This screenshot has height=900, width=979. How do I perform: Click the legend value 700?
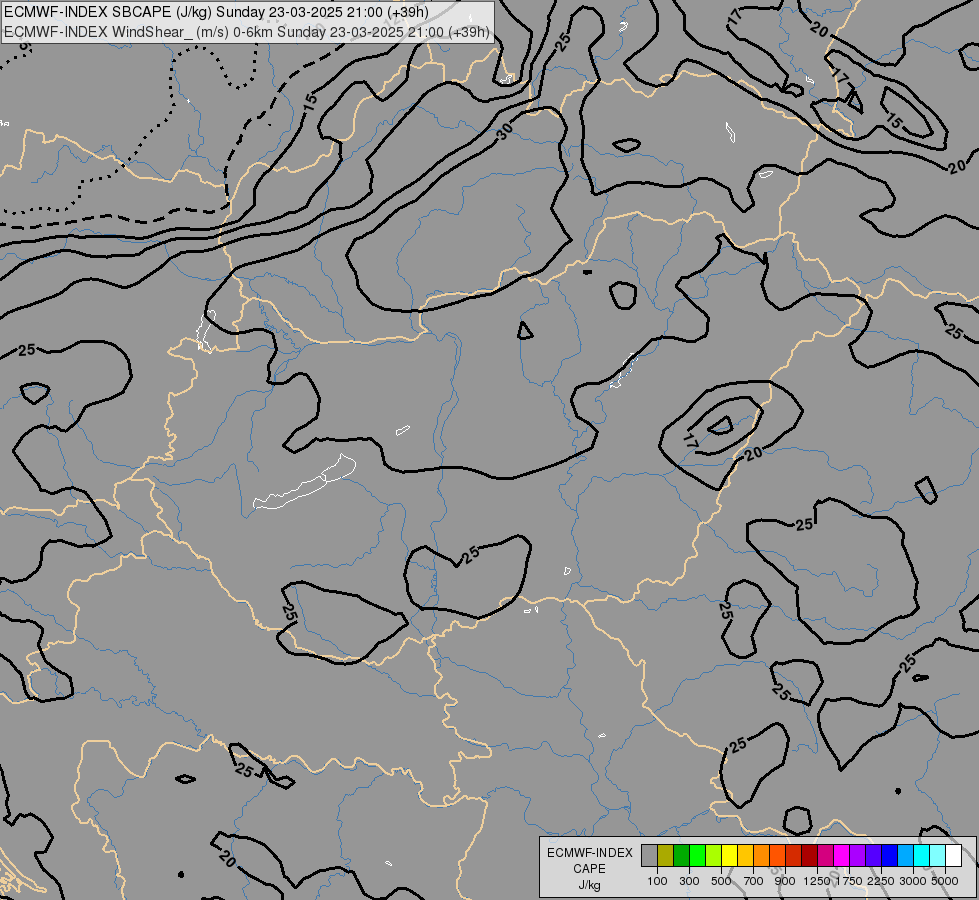click(754, 881)
